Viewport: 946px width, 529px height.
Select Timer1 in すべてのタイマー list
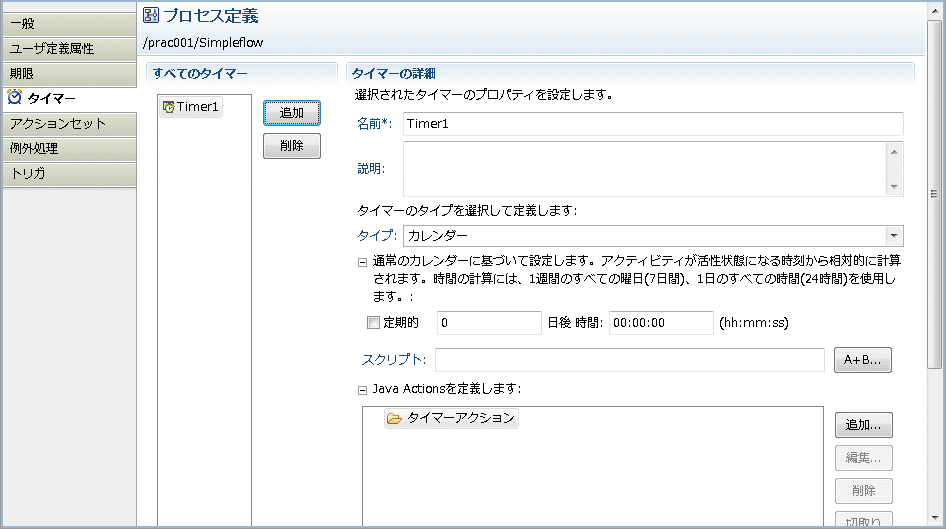(191, 107)
